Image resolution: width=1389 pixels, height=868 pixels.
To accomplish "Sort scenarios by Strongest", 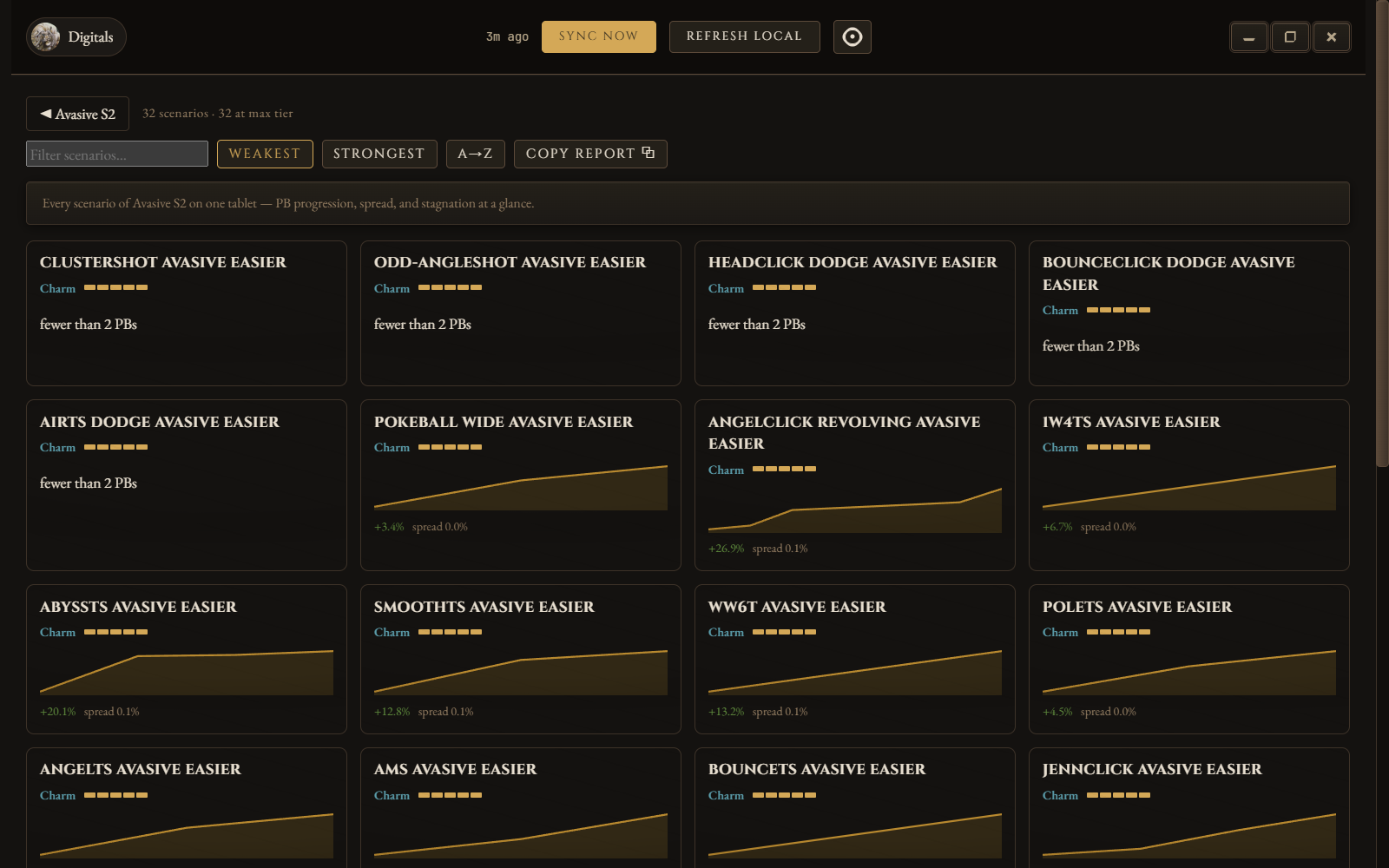I will pos(379,154).
